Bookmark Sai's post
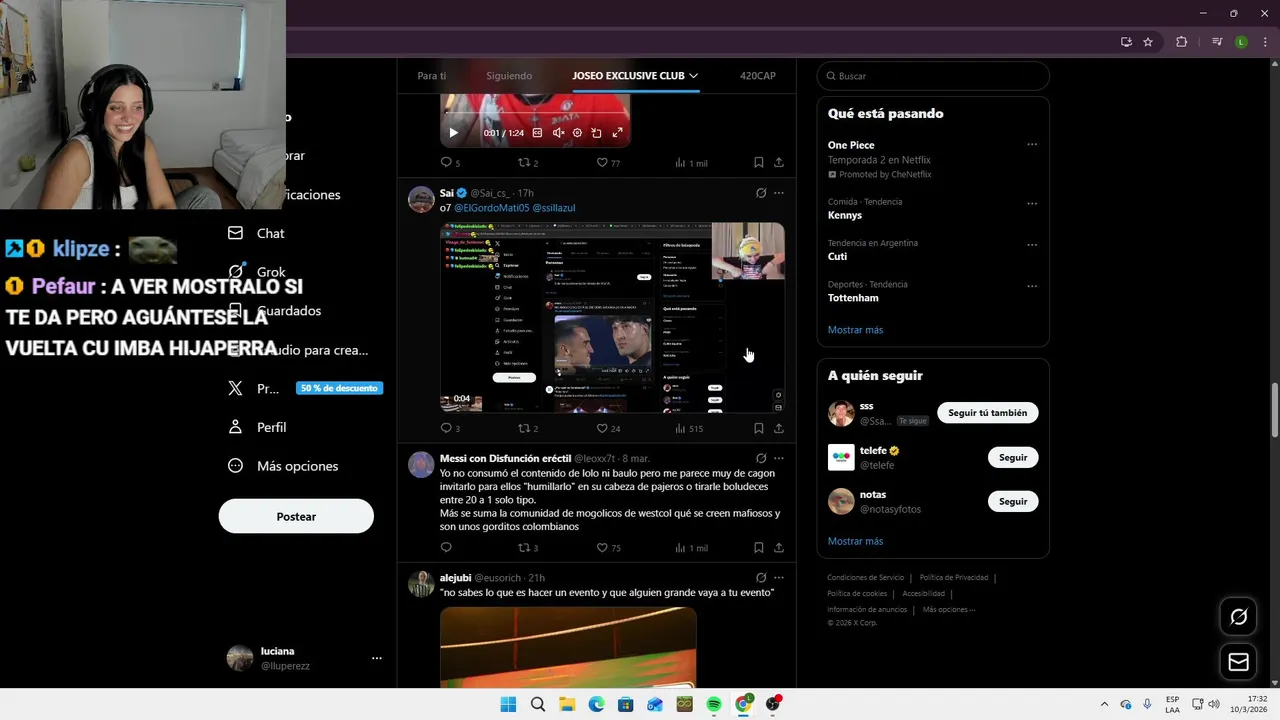Screen dimensions: 1280x720 click(759, 429)
